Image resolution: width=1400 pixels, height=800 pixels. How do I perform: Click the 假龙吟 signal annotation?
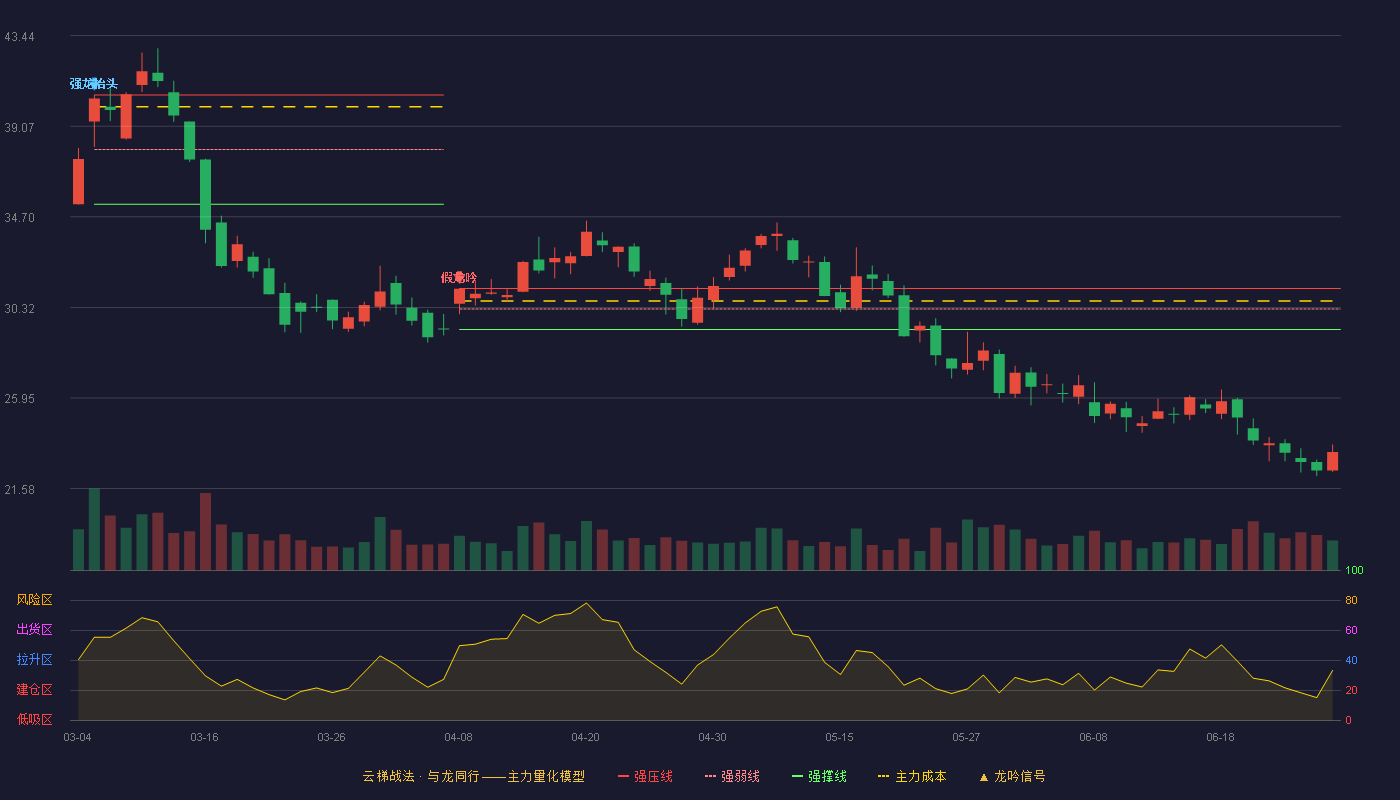459,277
